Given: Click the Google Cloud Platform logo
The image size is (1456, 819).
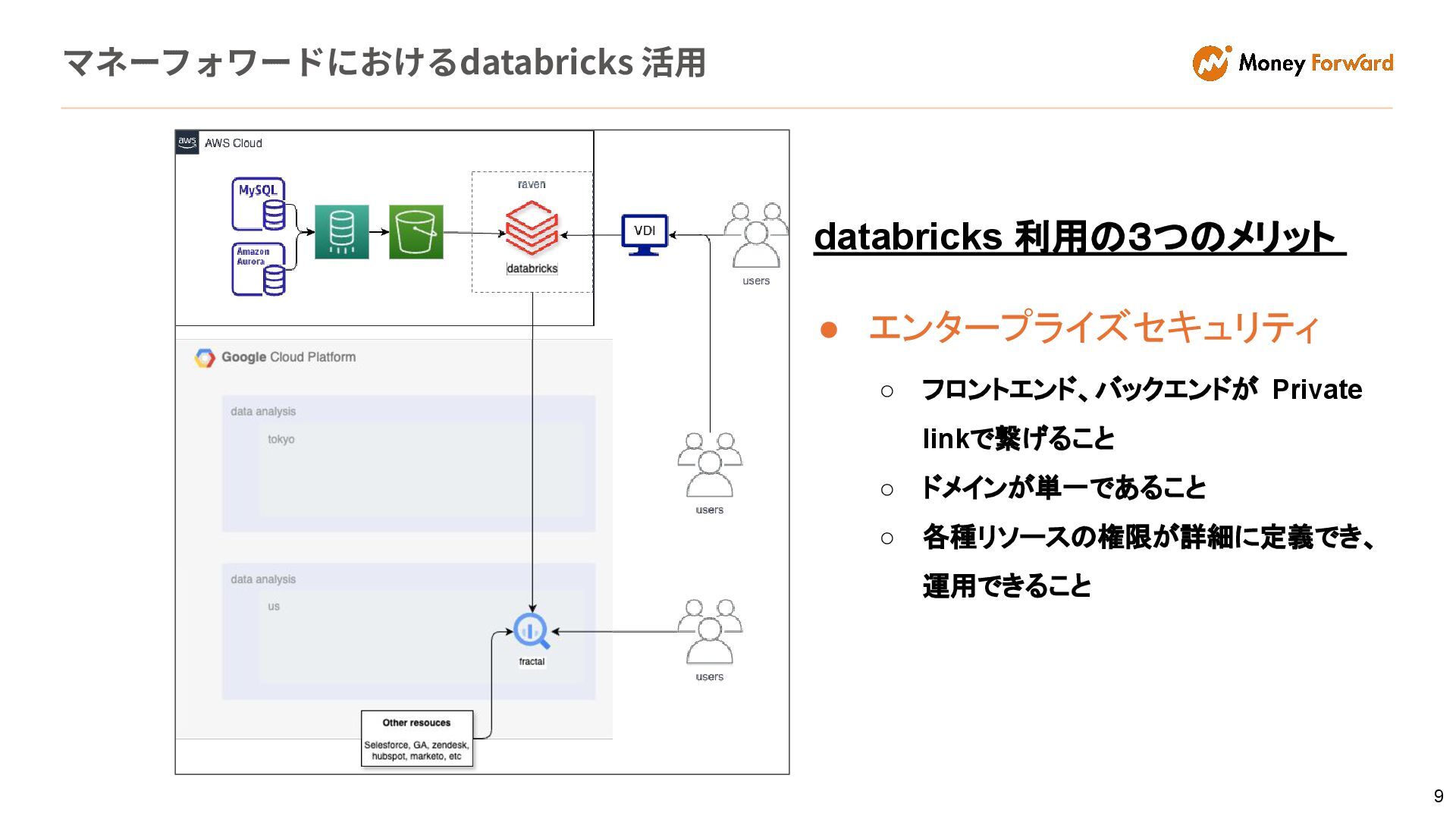Looking at the screenshot, I should [x=205, y=358].
